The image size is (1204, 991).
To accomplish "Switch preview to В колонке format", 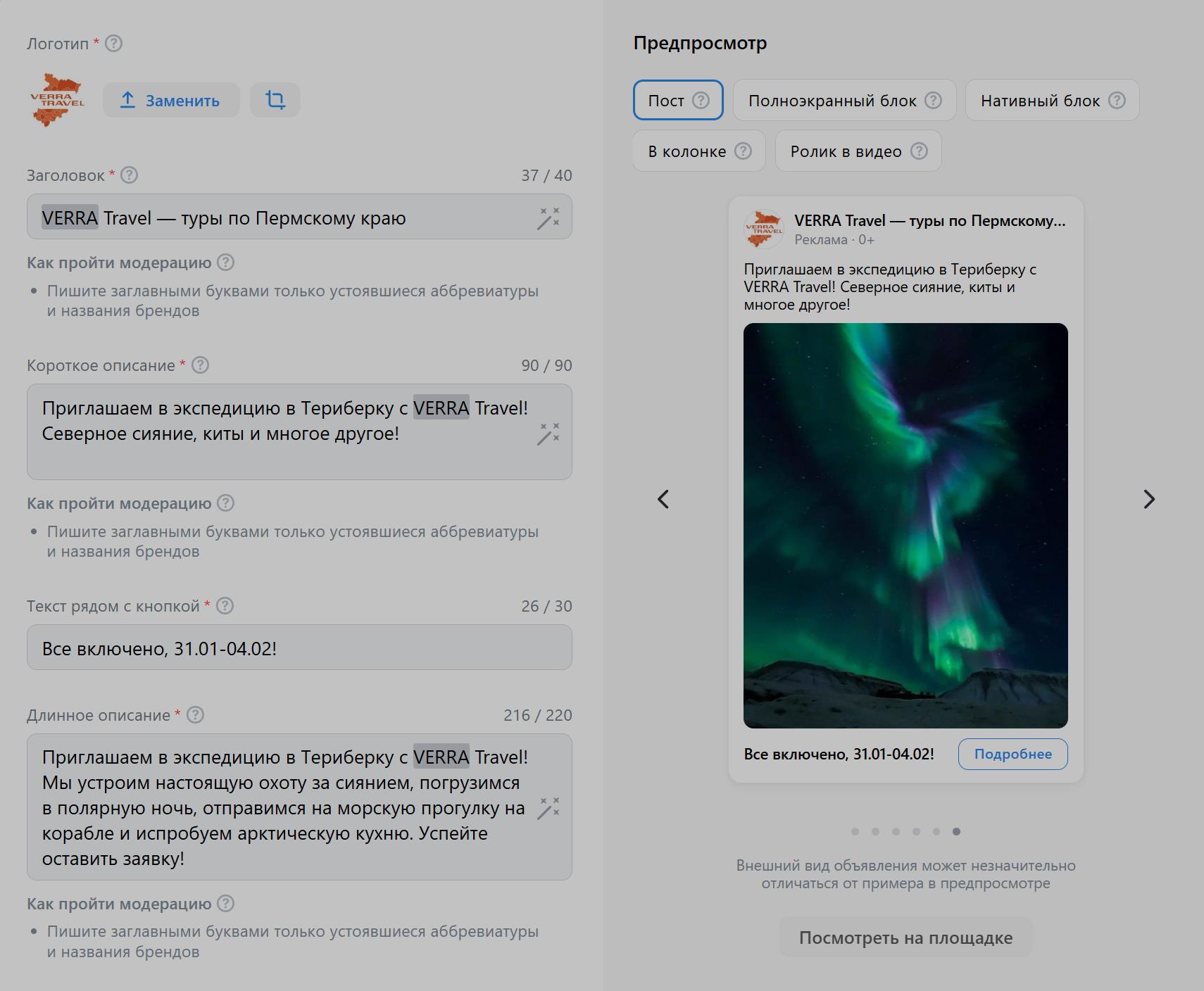I will point(699,151).
